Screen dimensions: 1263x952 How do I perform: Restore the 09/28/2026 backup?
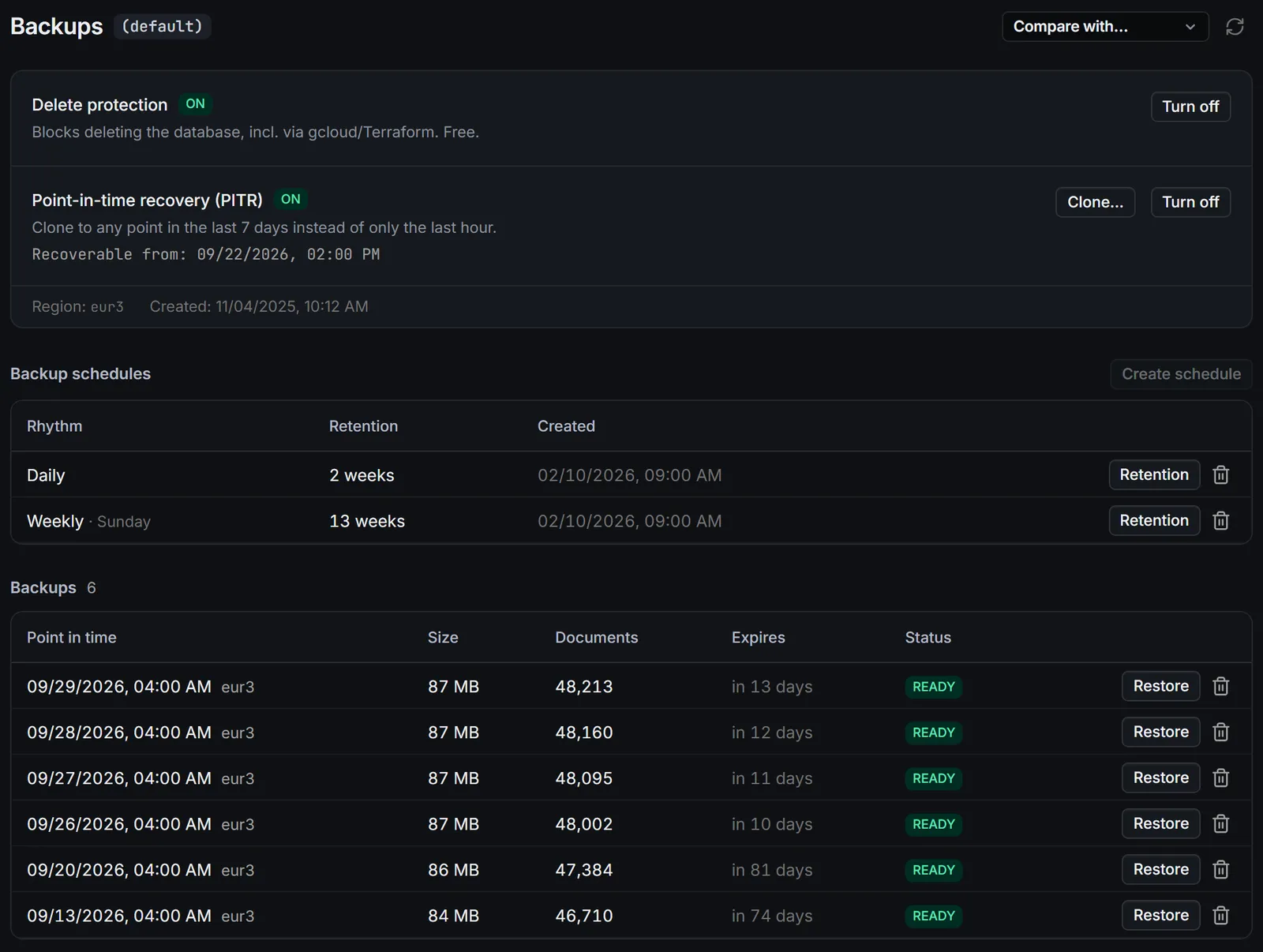point(1160,732)
